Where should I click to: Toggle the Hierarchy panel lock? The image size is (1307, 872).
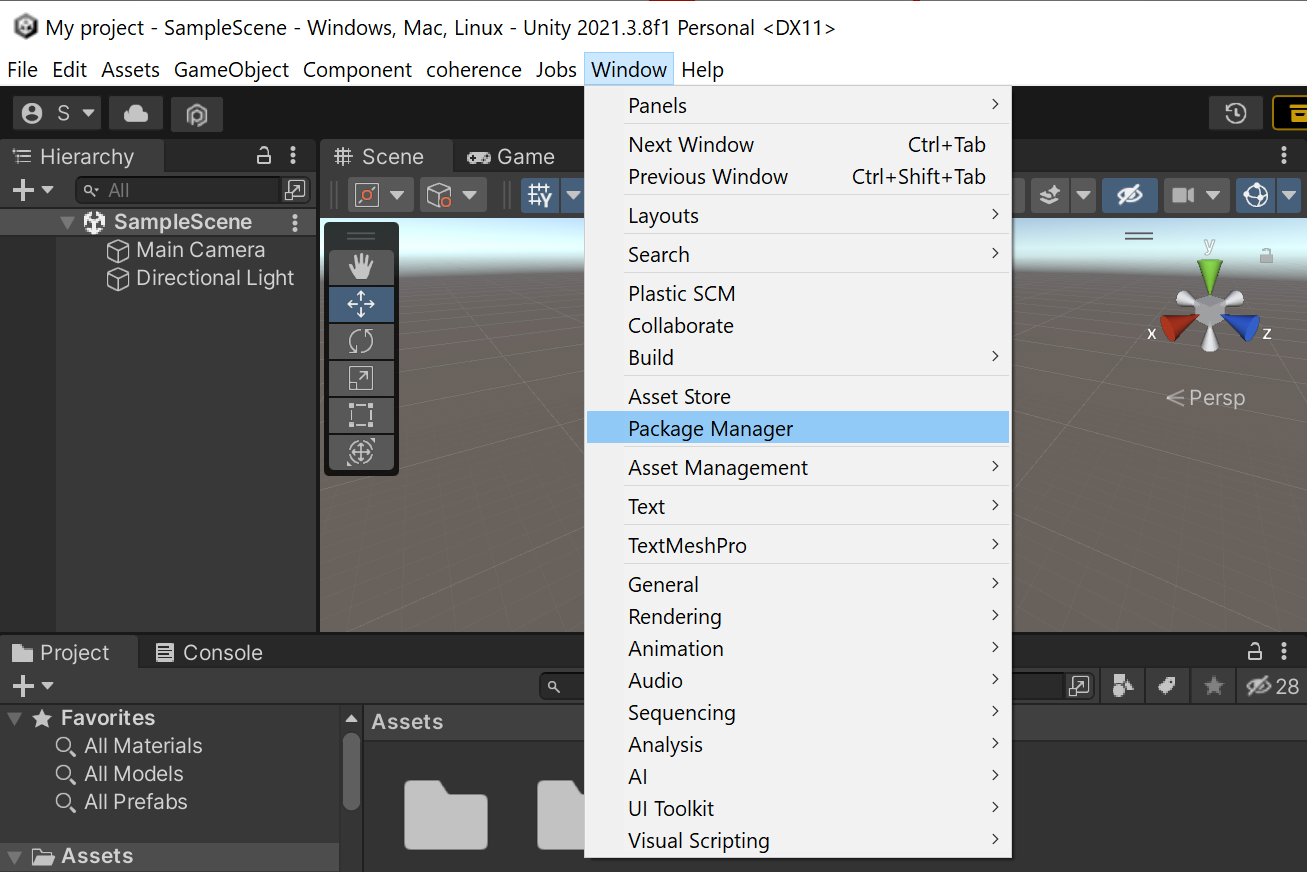[x=264, y=156]
